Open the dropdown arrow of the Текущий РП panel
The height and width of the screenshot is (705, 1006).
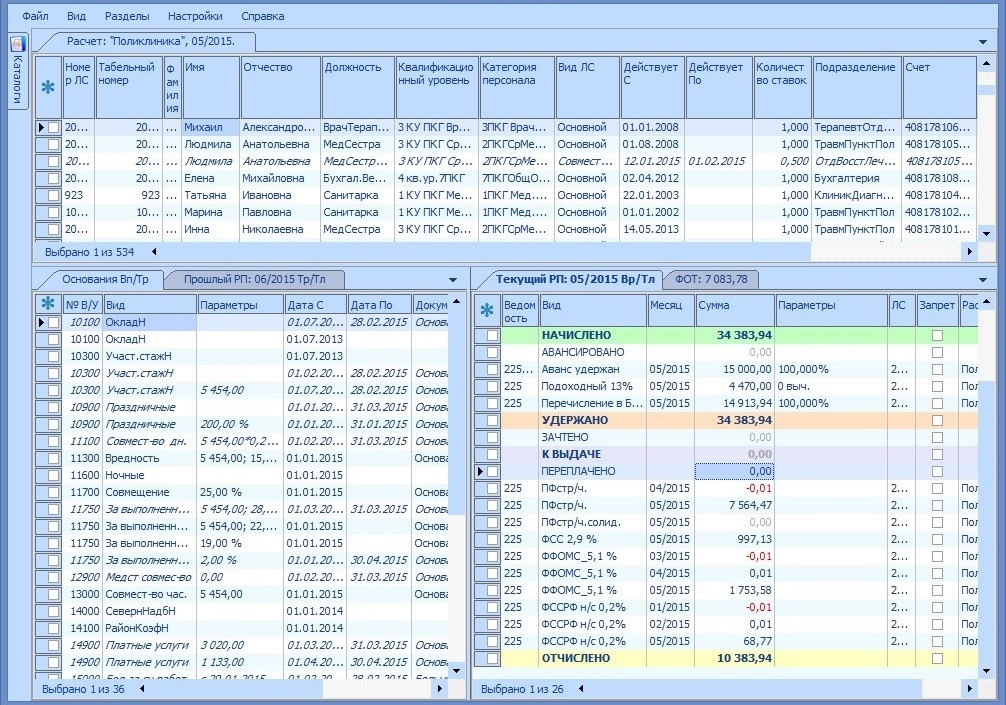pos(983,280)
